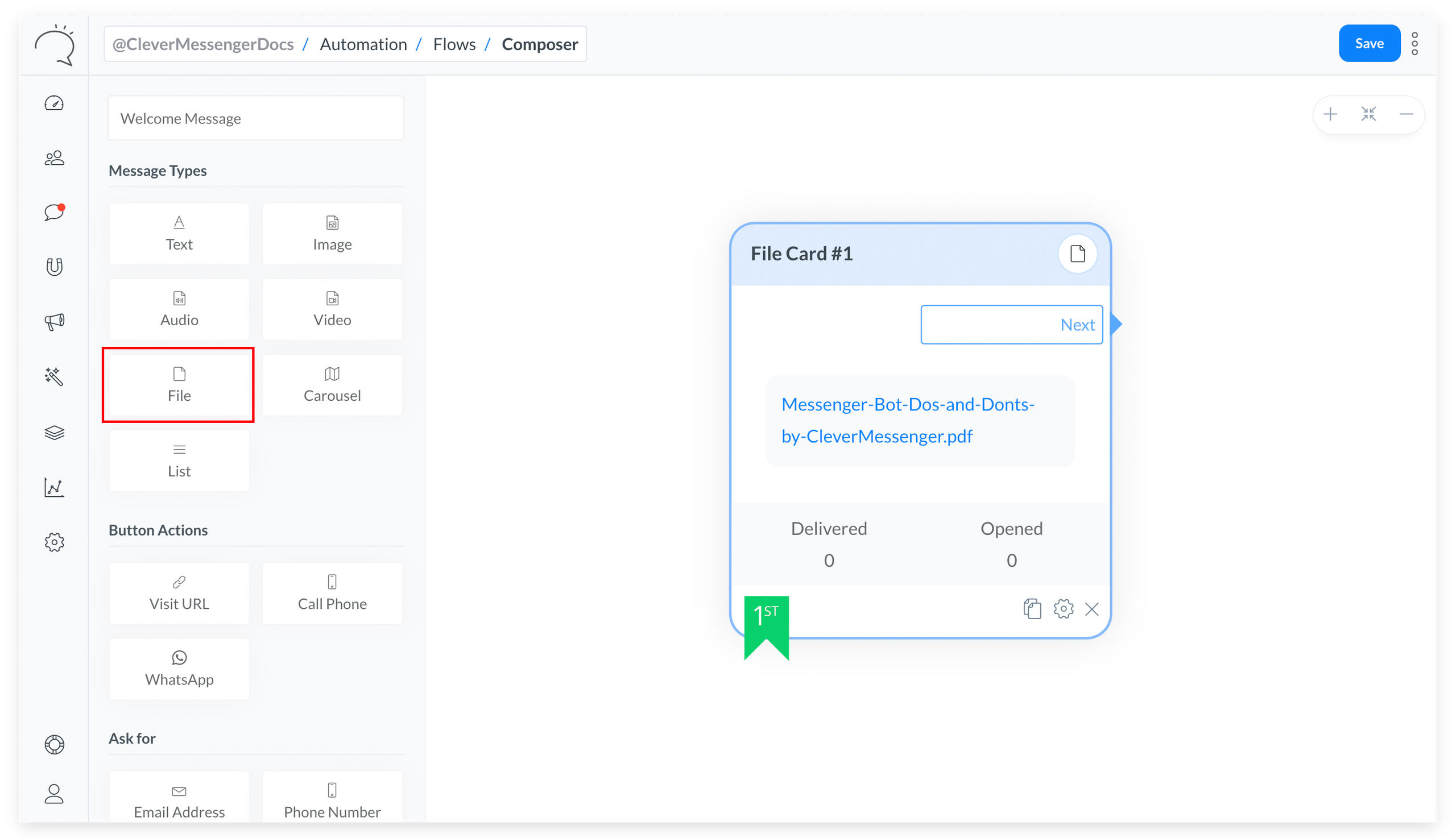This screenshot has height=838, width=1456.
Task: Open the three-dot menu beside Save
Action: pos(1414,44)
